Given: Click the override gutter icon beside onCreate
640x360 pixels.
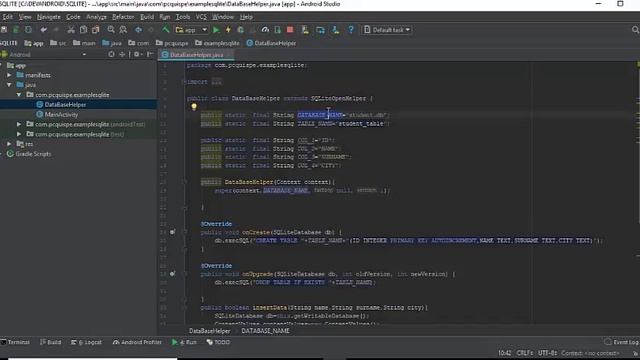Looking at the screenshot, I should (x=173, y=232).
